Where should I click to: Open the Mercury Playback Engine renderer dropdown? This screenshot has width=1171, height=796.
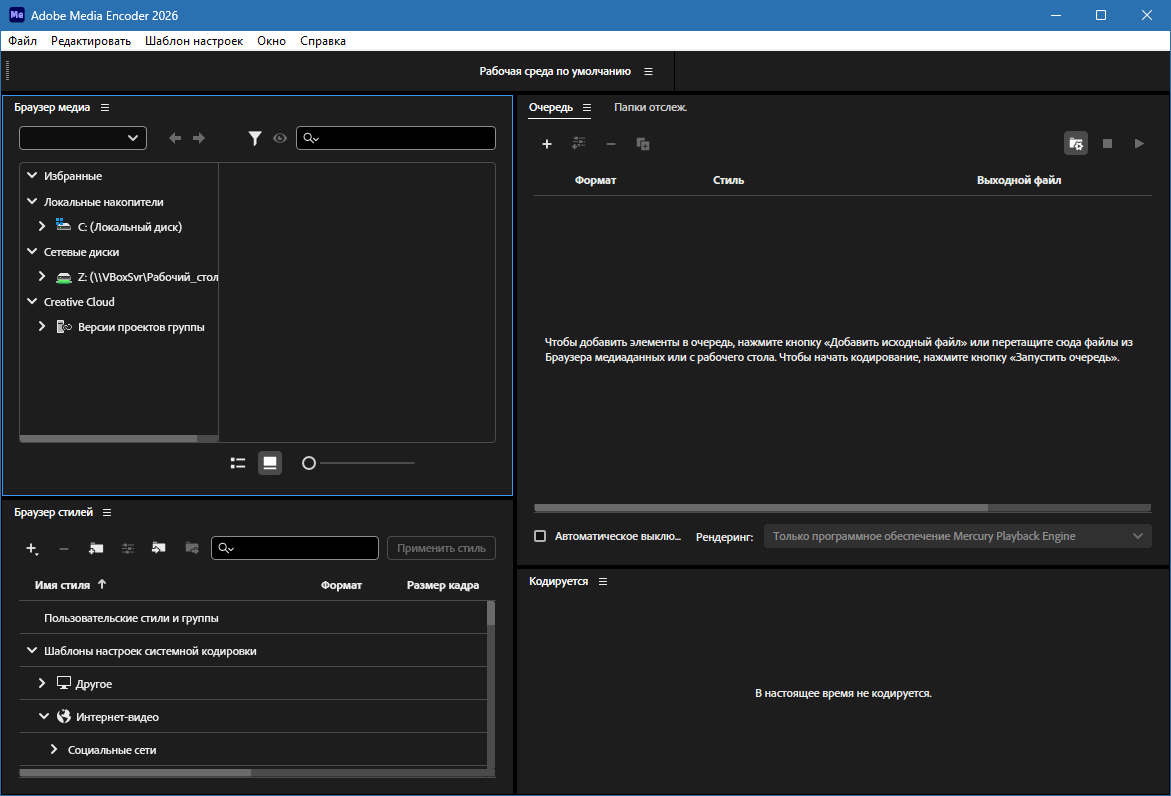pyautogui.click(x=957, y=536)
